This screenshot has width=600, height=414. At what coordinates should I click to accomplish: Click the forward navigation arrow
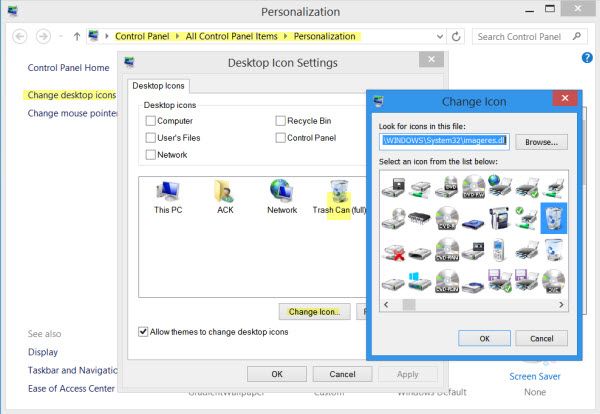pyautogui.click(x=43, y=37)
